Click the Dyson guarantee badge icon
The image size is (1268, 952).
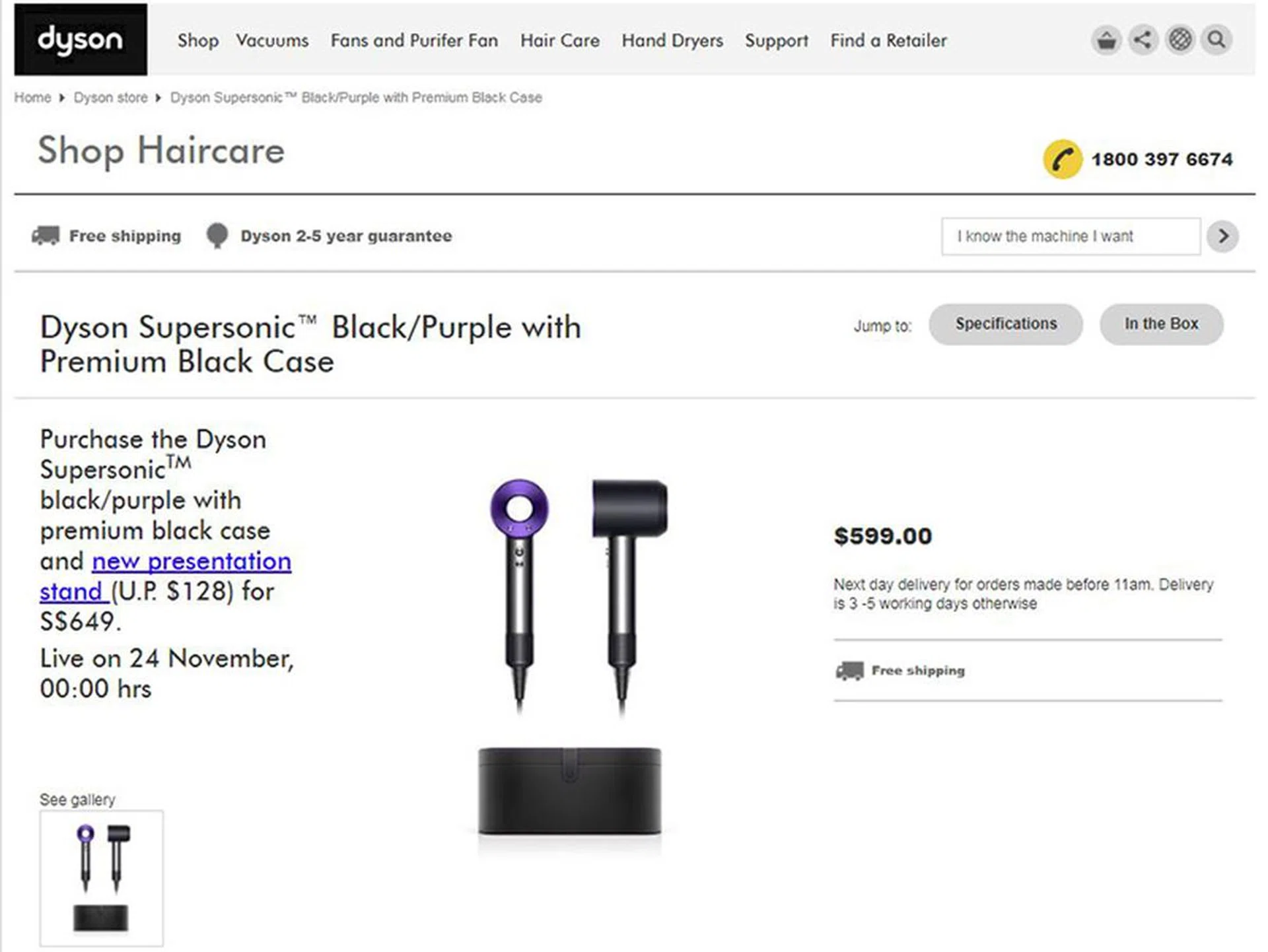point(217,236)
